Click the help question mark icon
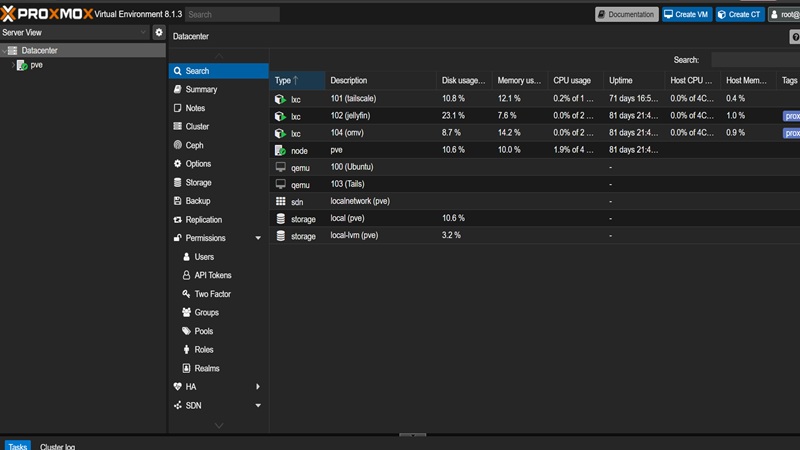The height and width of the screenshot is (450, 800). (795, 37)
